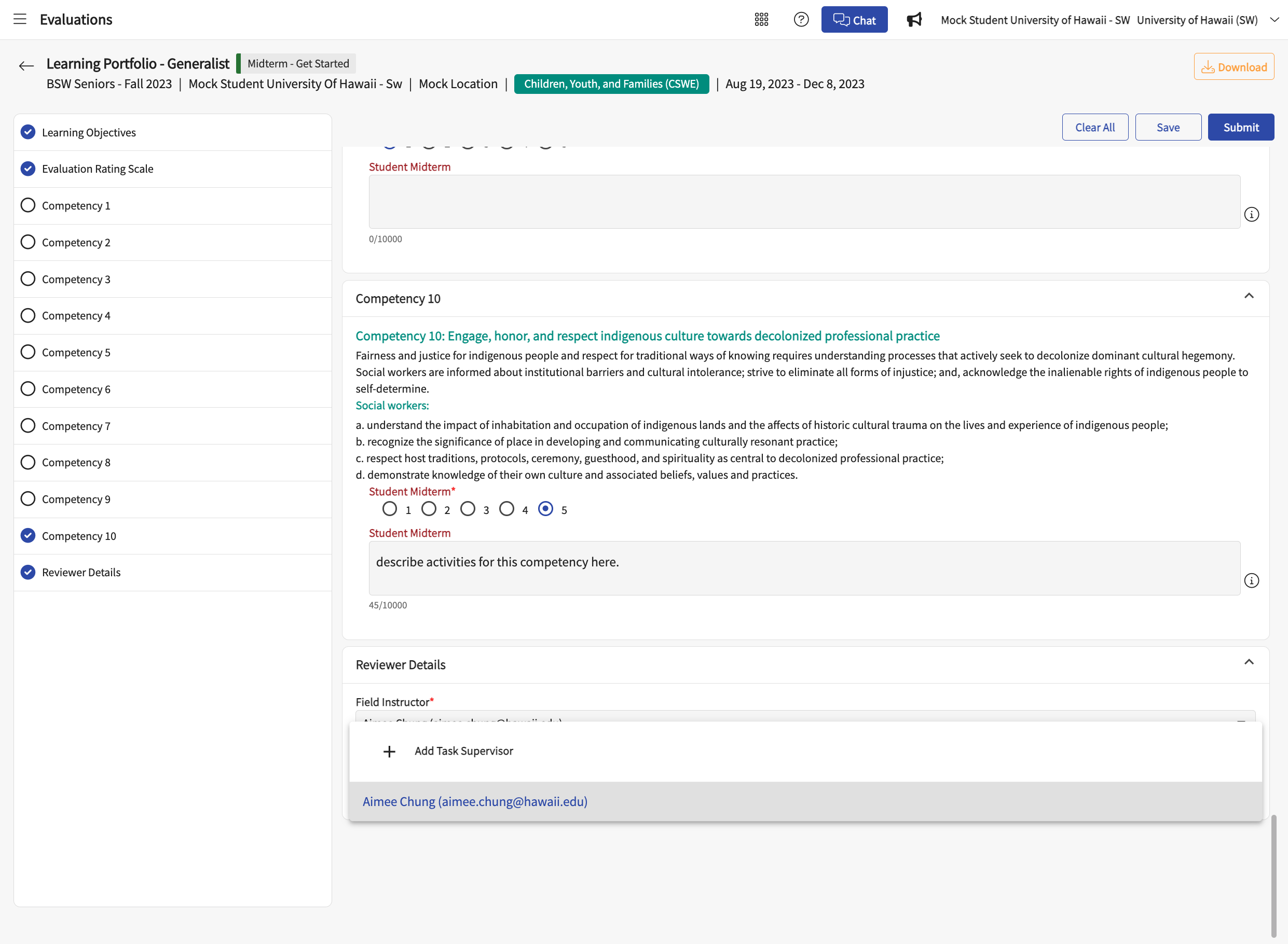
Task: Go to Competency 2 in sidebar
Action: [x=173, y=242]
